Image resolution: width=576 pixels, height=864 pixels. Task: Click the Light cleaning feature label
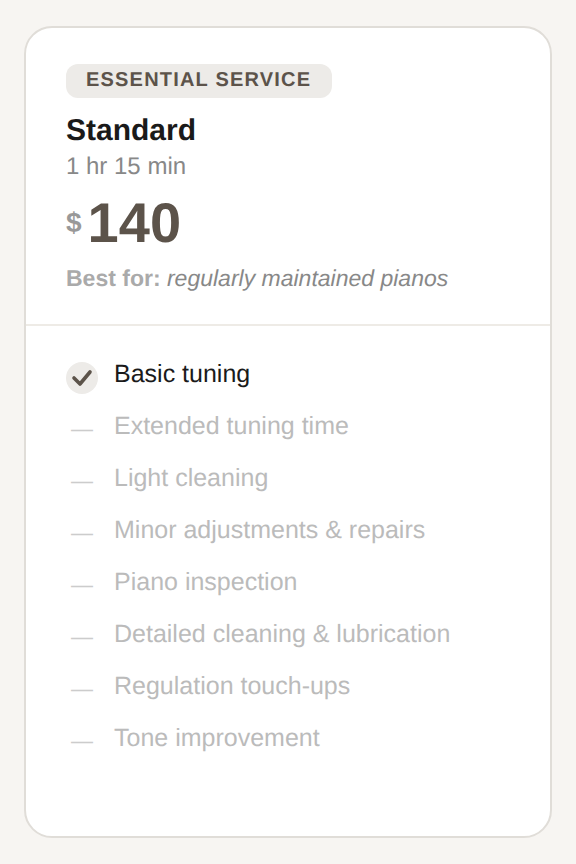(x=191, y=478)
